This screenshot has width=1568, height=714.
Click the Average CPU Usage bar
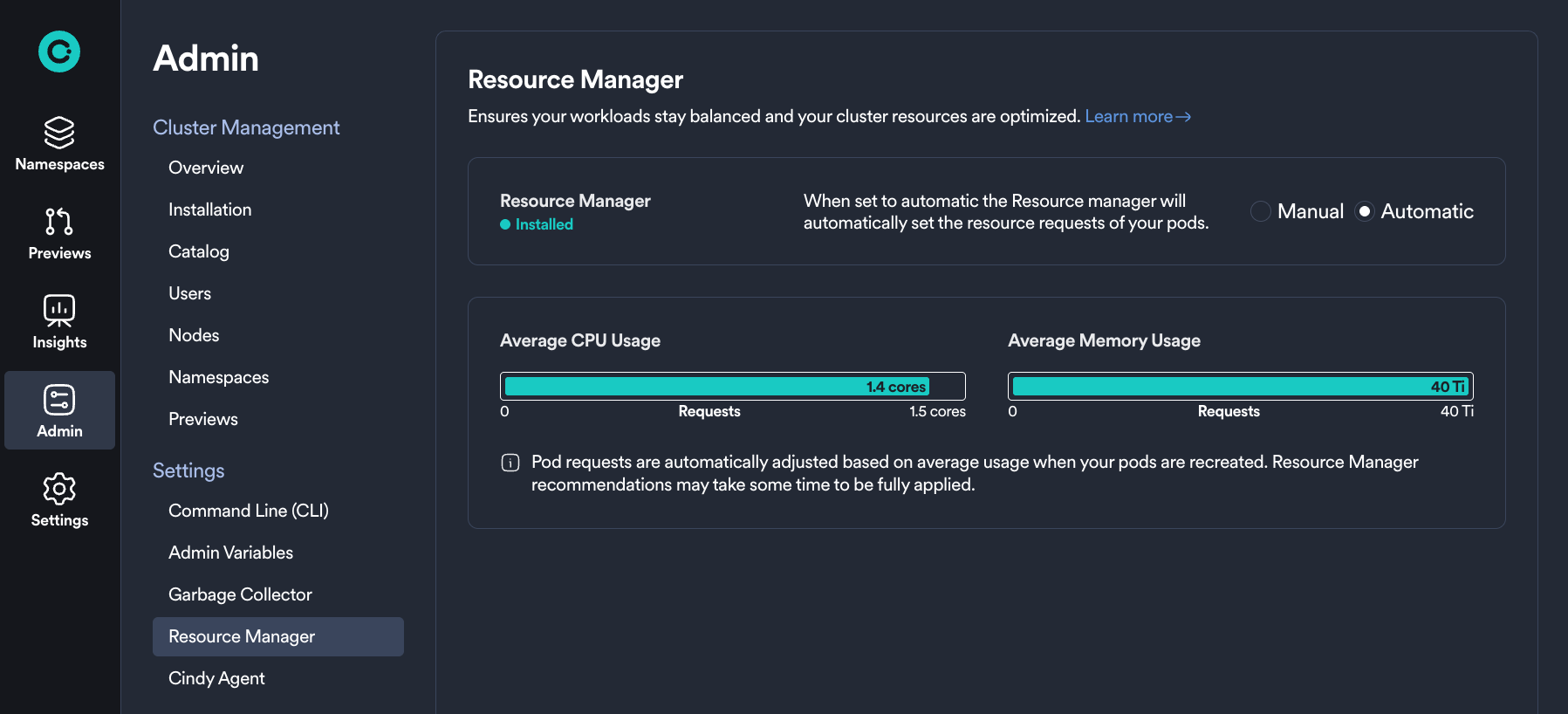[732, 386]
